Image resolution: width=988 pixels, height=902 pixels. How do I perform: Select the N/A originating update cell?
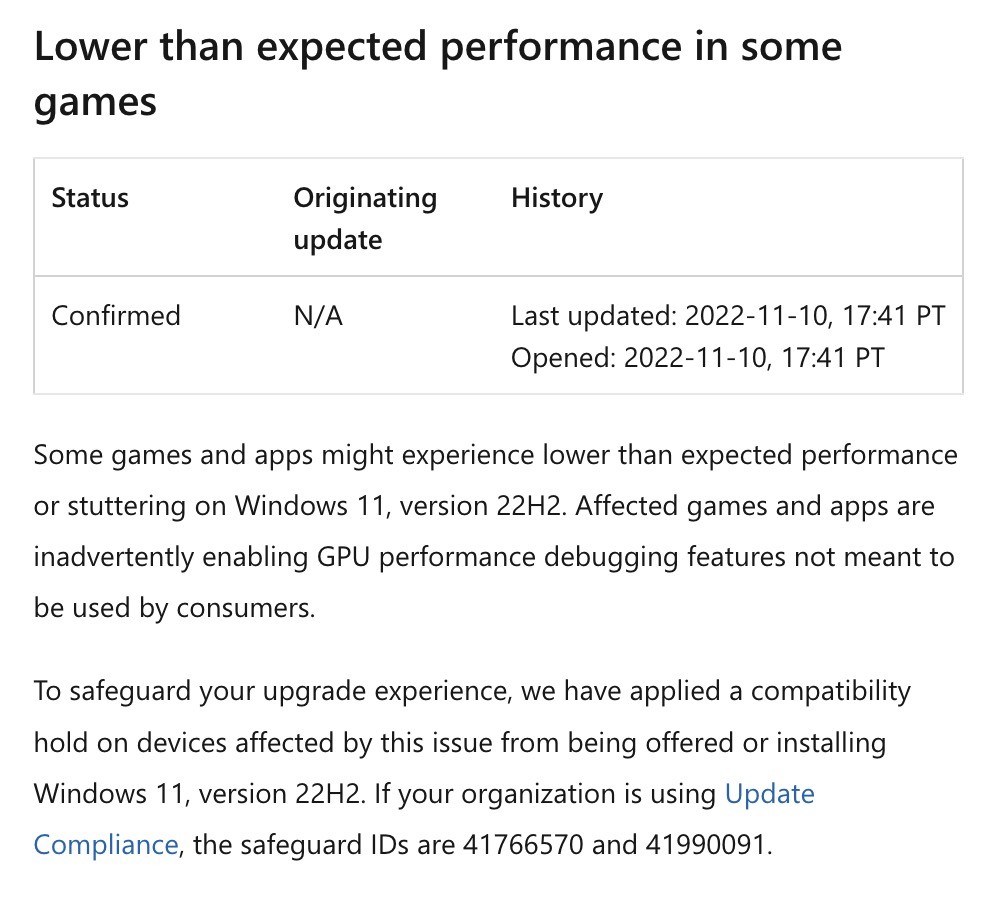pos(318,316)
